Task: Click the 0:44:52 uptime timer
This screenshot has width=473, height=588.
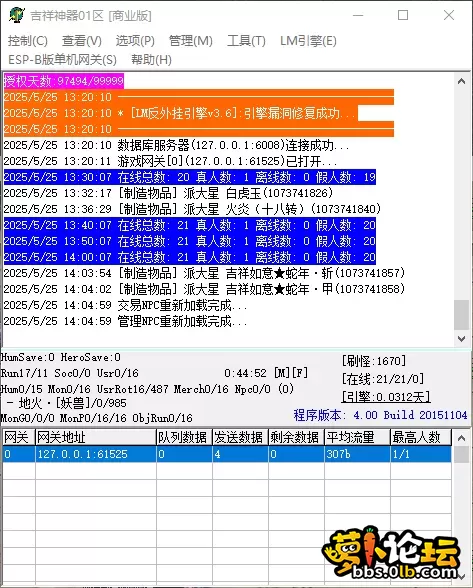Action: tap(245, 373)
